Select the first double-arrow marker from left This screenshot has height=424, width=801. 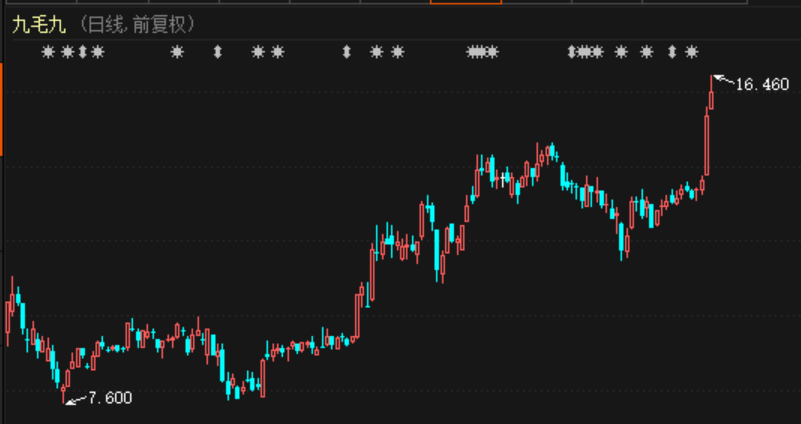pyautogui.click(x=83, y=52)
